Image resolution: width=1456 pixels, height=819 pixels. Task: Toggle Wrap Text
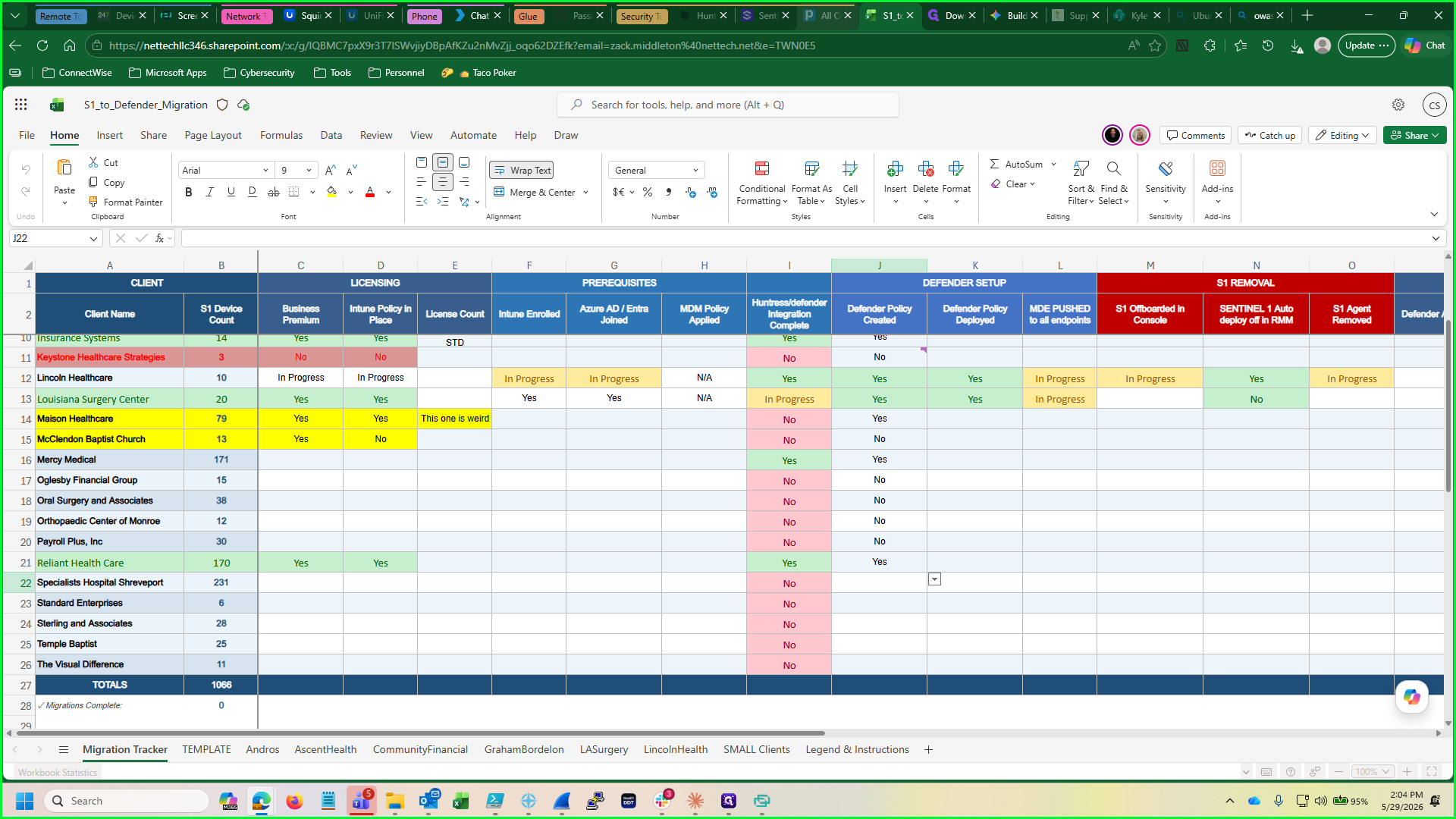pos(522,171)
